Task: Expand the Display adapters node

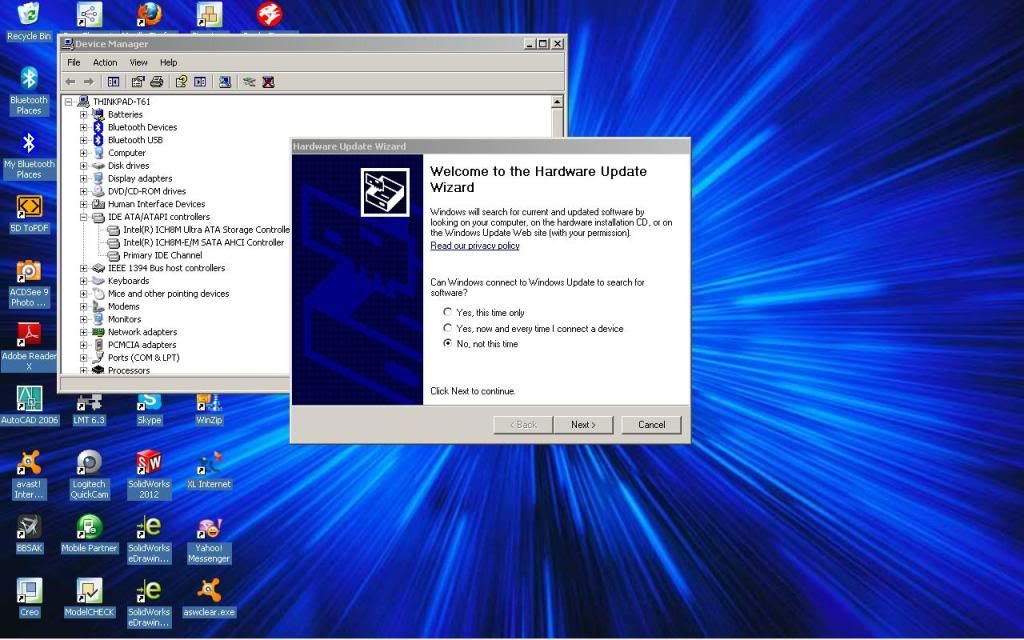Action: (x=83, y=179)
